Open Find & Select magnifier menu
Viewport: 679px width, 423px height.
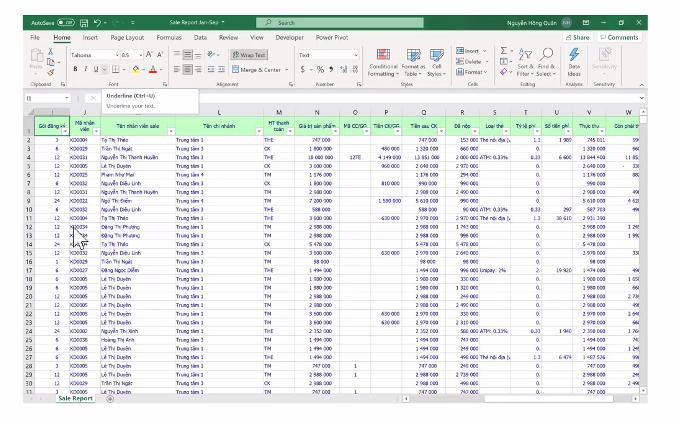546,63
